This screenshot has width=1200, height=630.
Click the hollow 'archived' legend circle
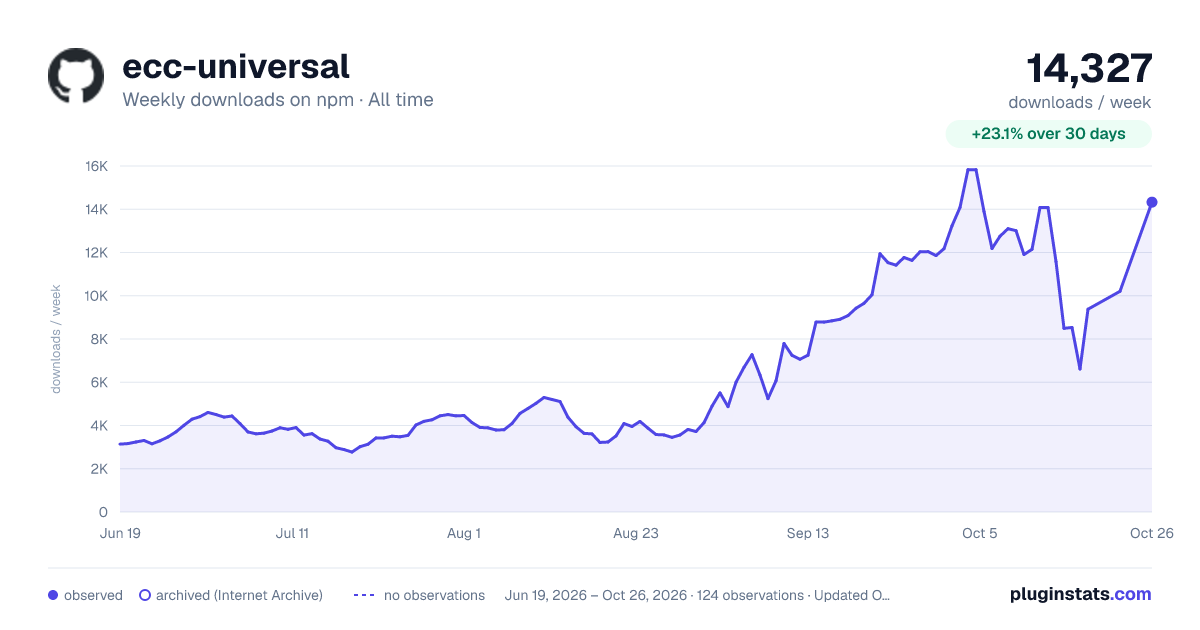pyautogui.click(x=145, y=595)
